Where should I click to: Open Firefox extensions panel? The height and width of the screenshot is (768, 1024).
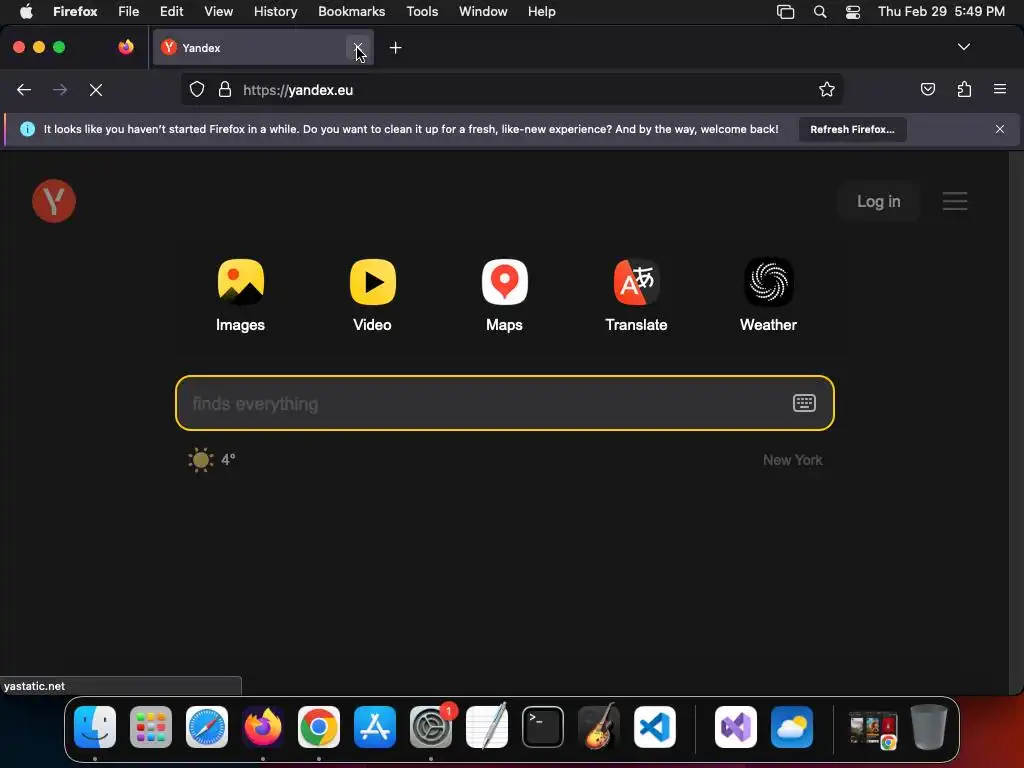[964, 89]
